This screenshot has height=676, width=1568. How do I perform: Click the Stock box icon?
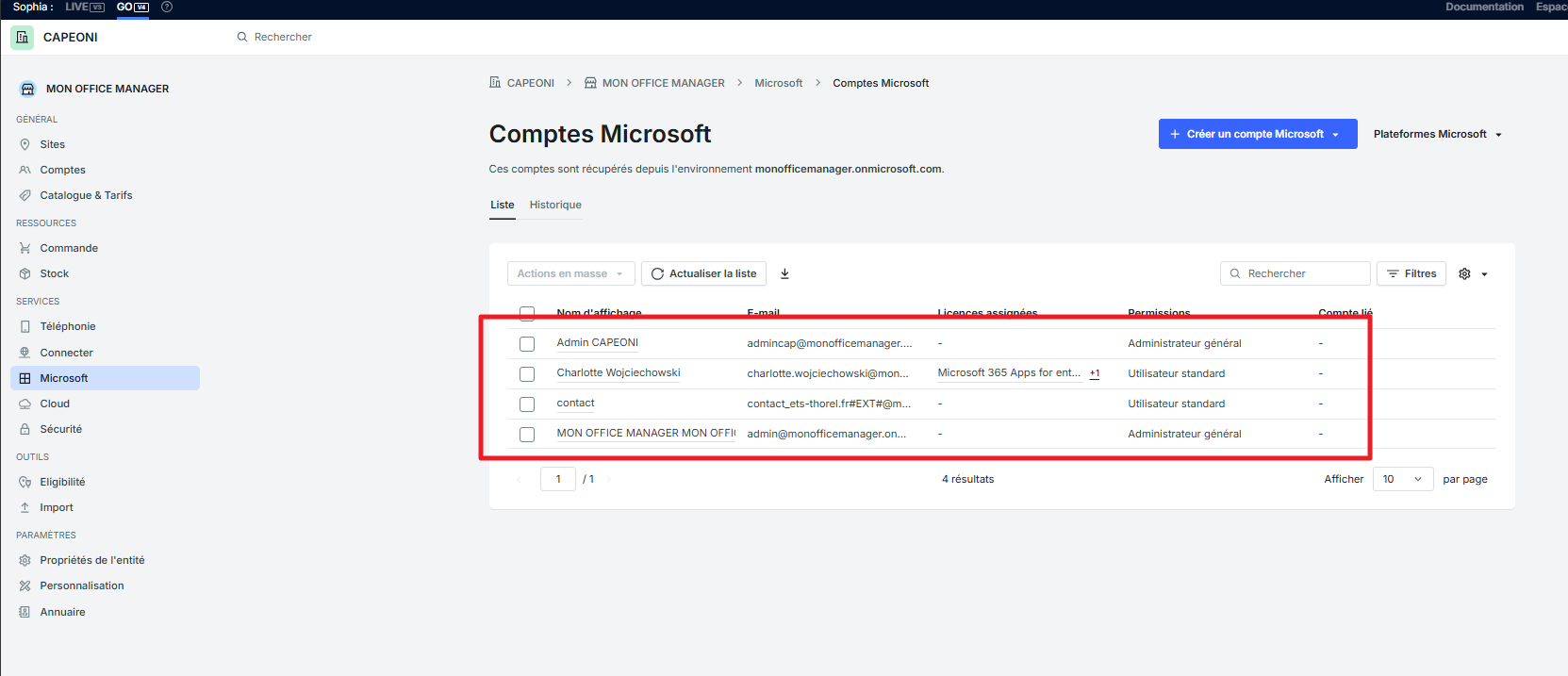[x=25, y=273]
